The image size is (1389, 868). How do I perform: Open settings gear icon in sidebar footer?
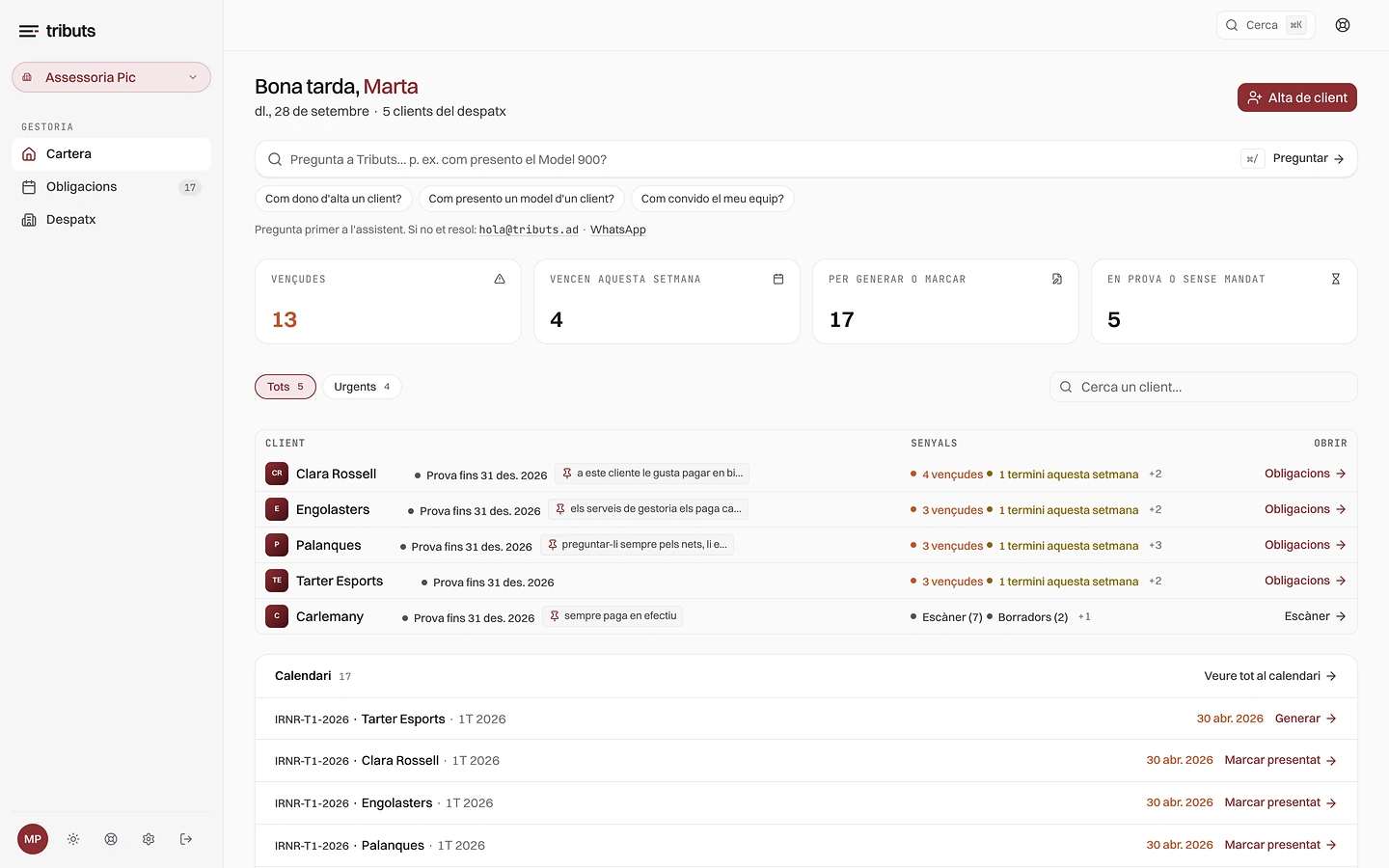tap(149, 839)
